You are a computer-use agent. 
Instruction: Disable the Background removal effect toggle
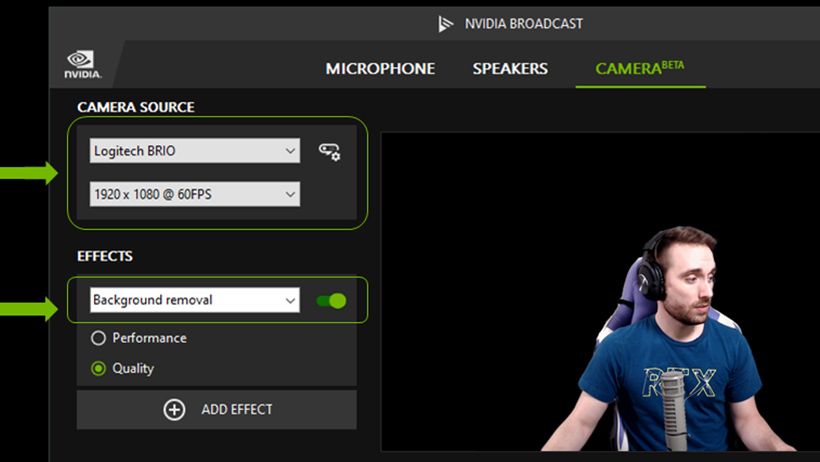331,300
